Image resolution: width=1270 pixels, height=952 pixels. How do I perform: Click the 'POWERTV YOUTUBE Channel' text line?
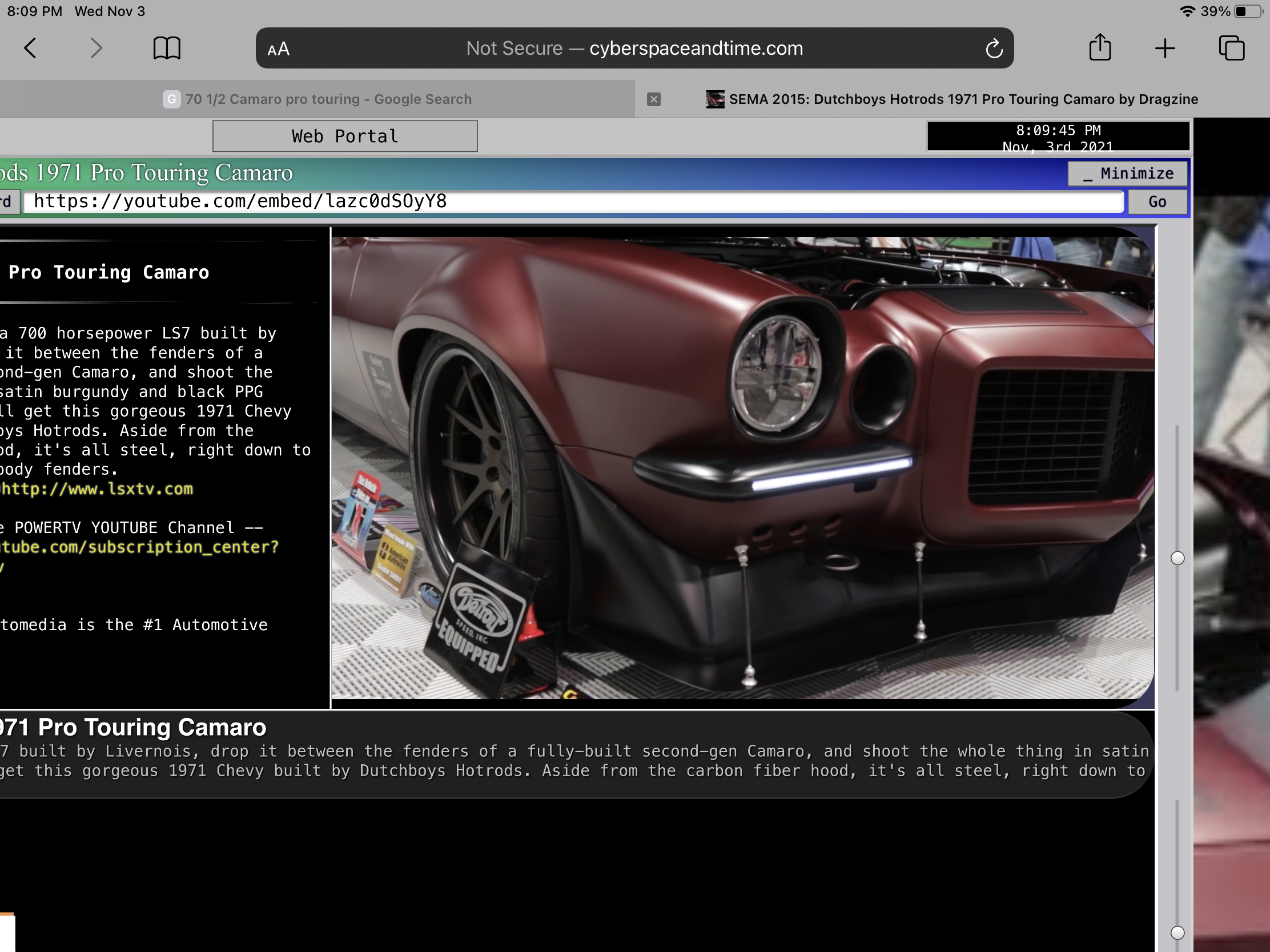[131, 527]
